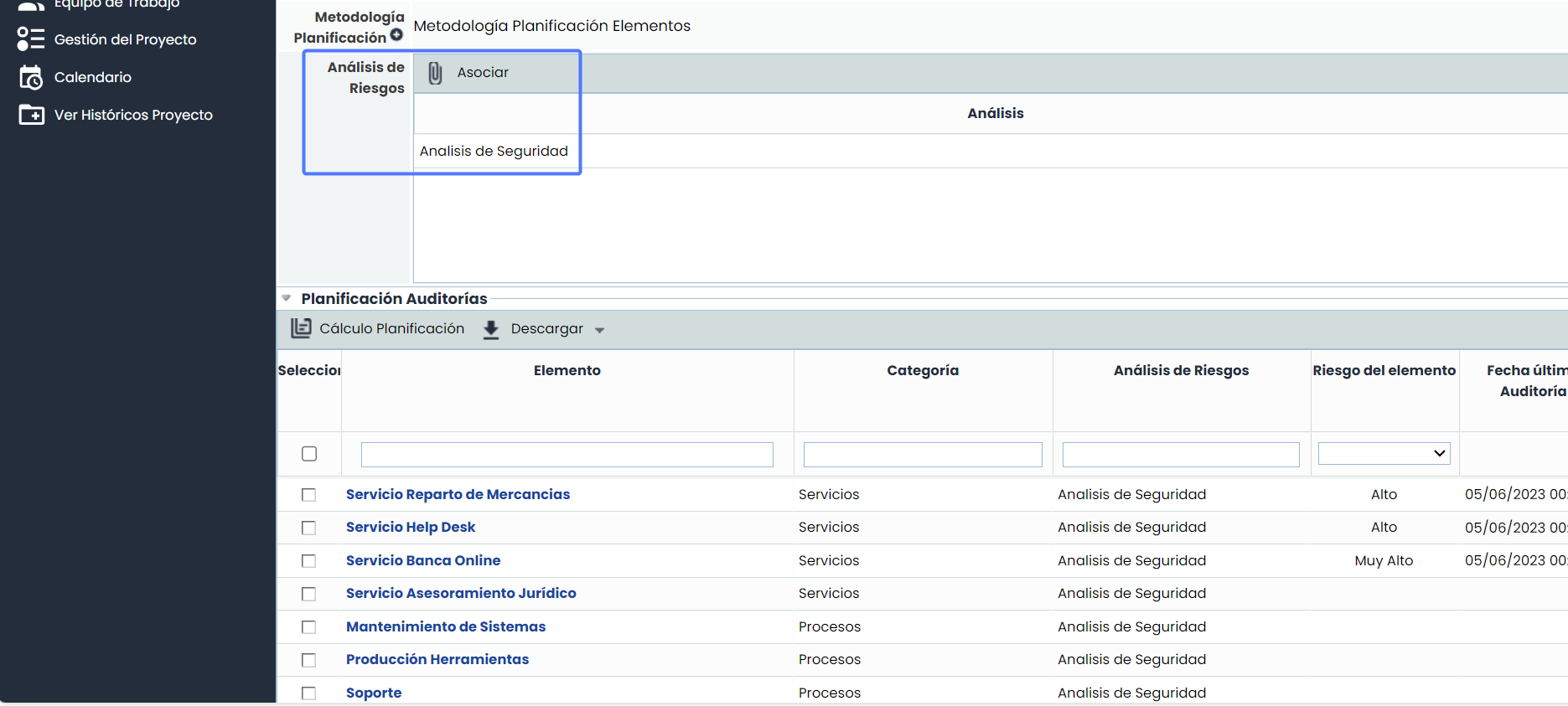Select the Servicio Banca Online checkbox

coord(309,561)
